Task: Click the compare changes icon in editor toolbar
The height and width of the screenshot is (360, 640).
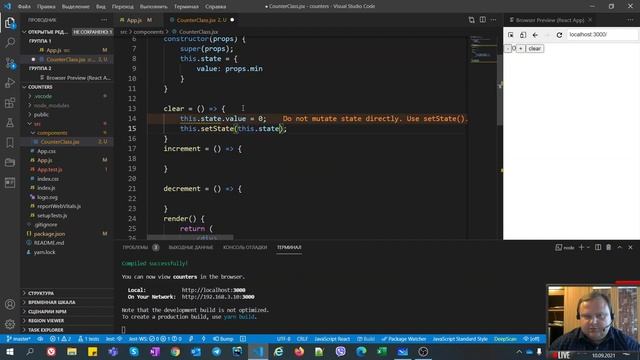Action: [x=471, y=20]
